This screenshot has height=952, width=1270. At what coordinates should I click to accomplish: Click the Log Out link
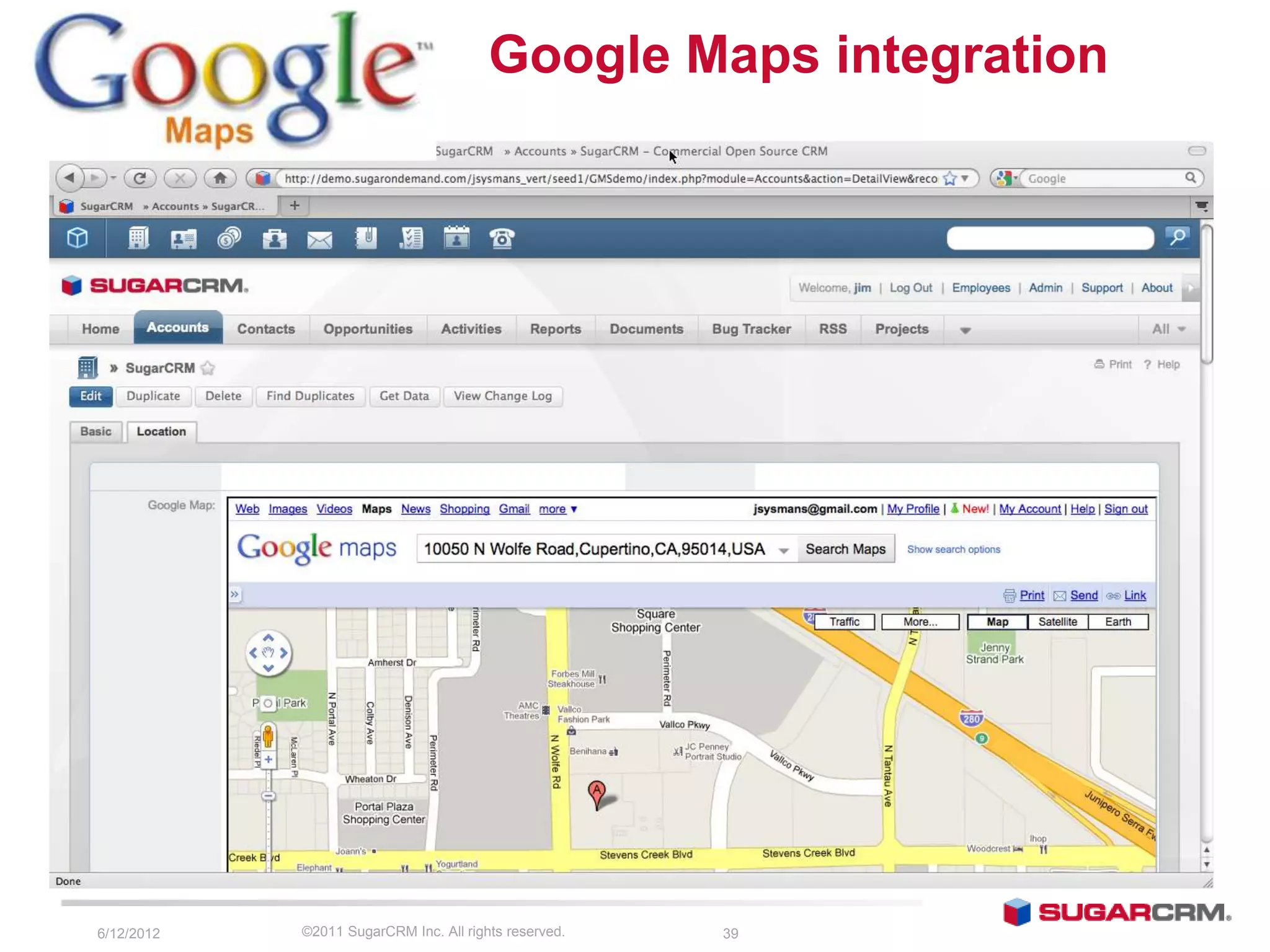pyautogui.click(x=910, y=288)
